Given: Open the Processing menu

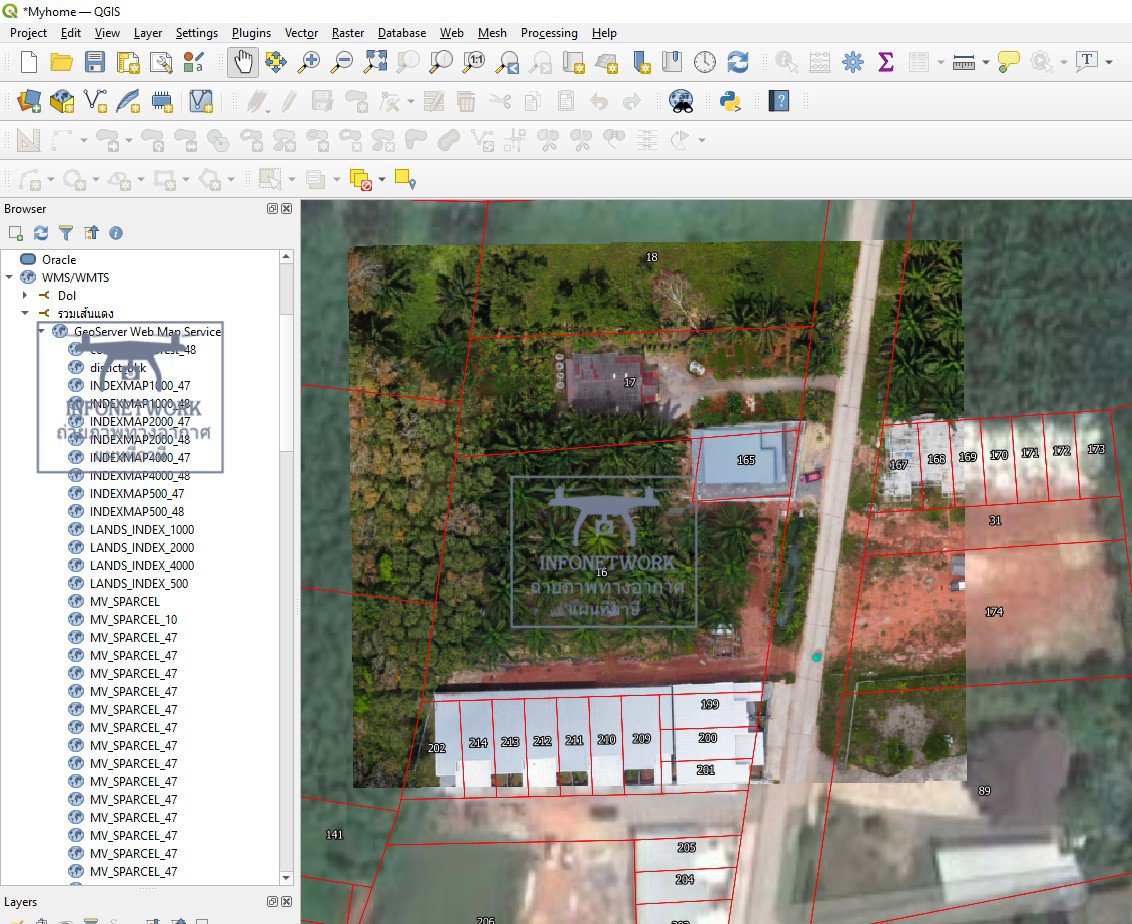Looking at the screenshot, I should coord(549,33).
